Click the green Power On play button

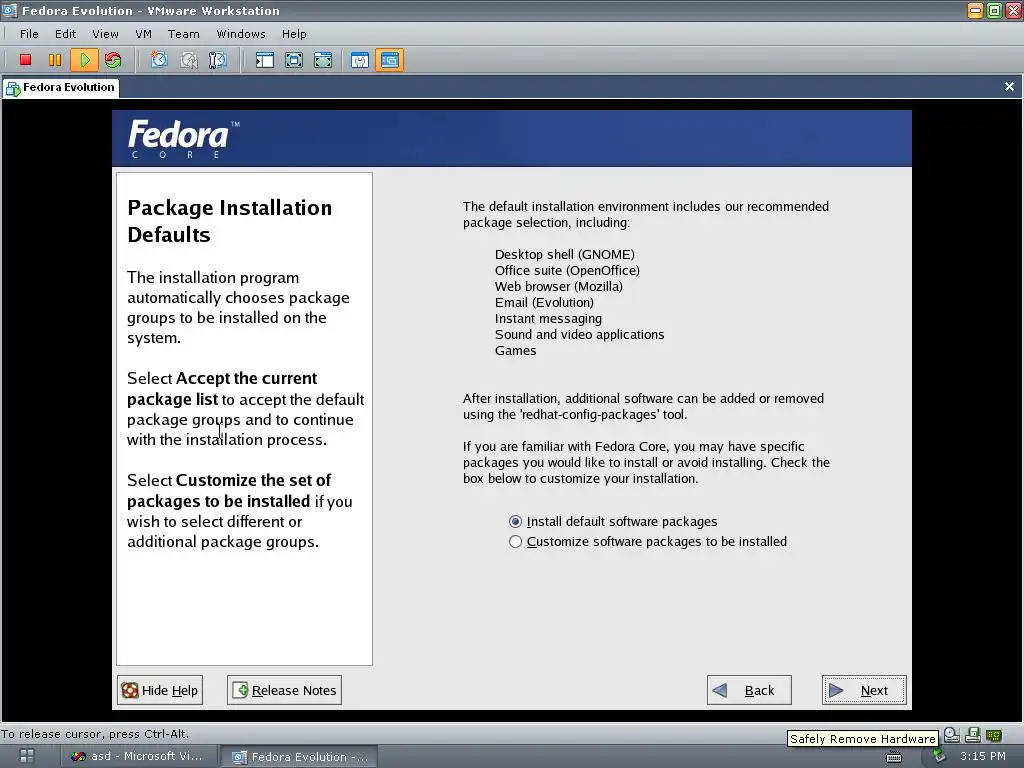(x=84, y=60)
